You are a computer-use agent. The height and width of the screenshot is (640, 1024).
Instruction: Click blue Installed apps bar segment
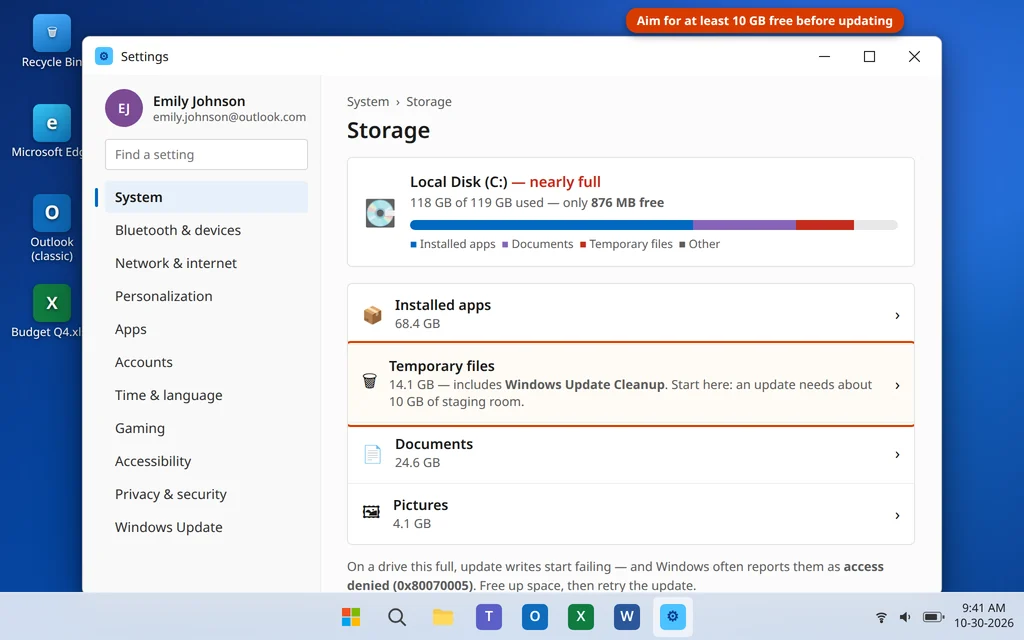tap(551, 225)
